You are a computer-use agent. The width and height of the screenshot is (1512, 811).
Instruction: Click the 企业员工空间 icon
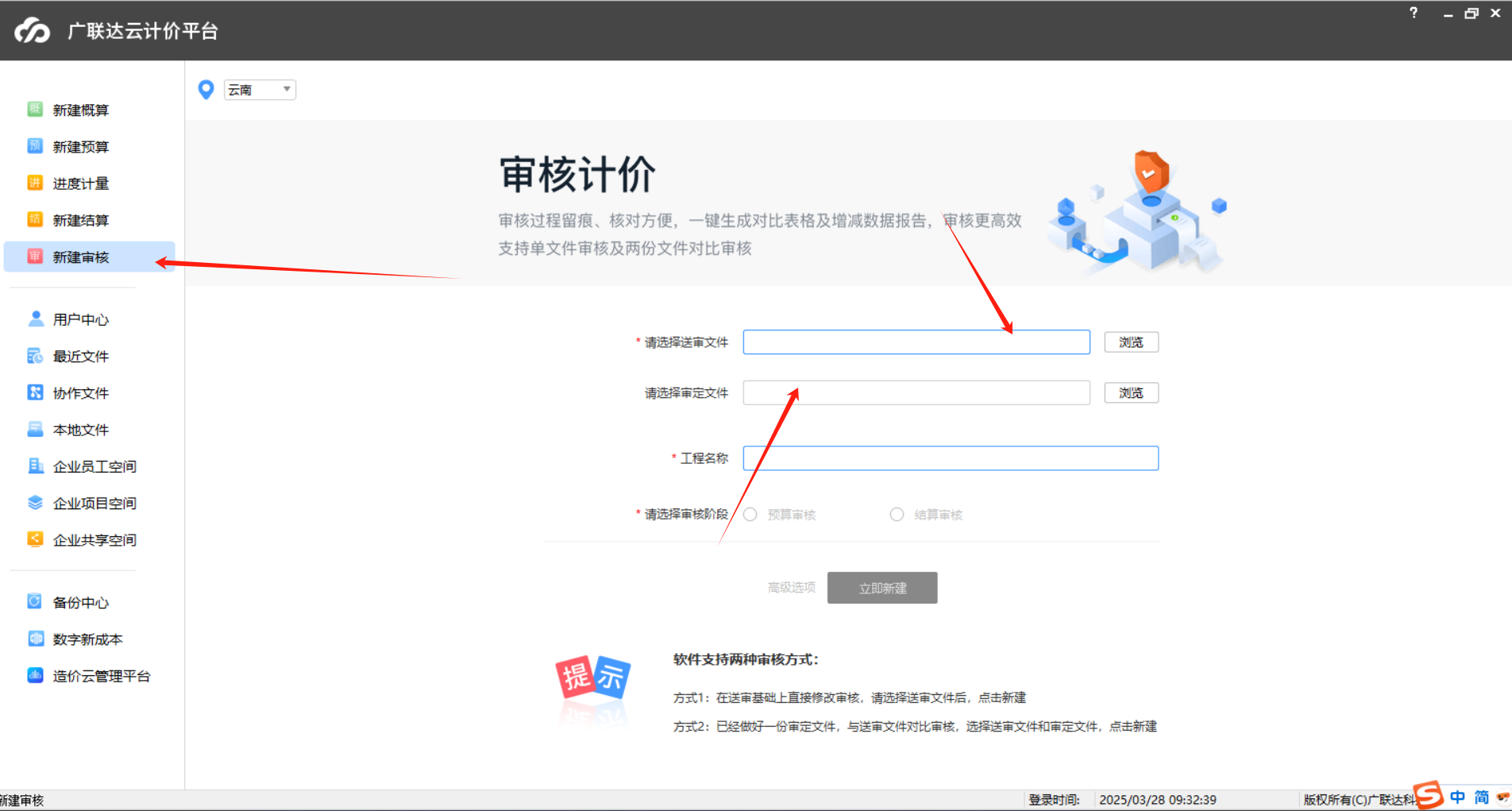click(35, 465)
